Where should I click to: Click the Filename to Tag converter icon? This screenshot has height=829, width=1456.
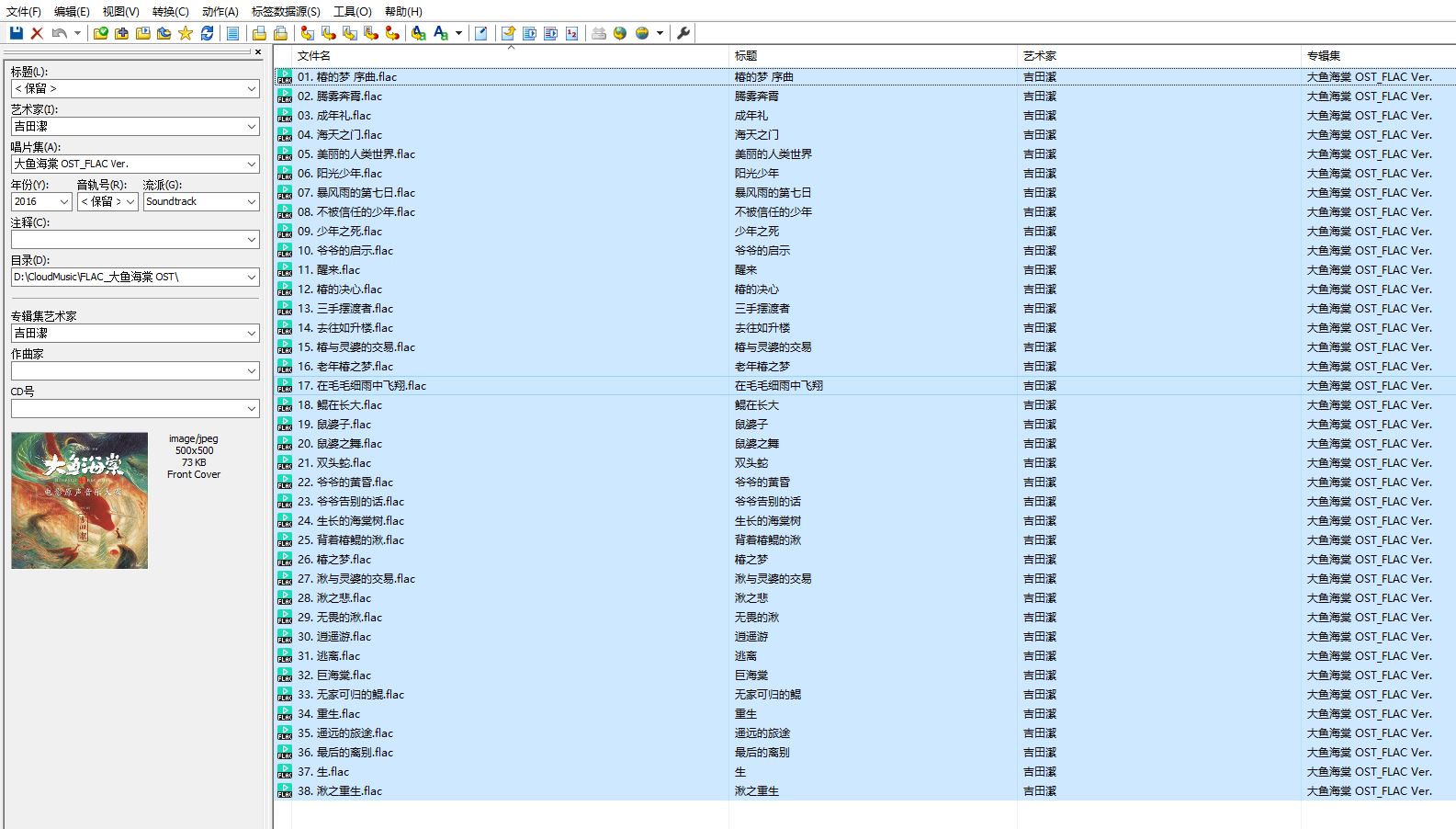pyautogui.click(x=328, y=33)
